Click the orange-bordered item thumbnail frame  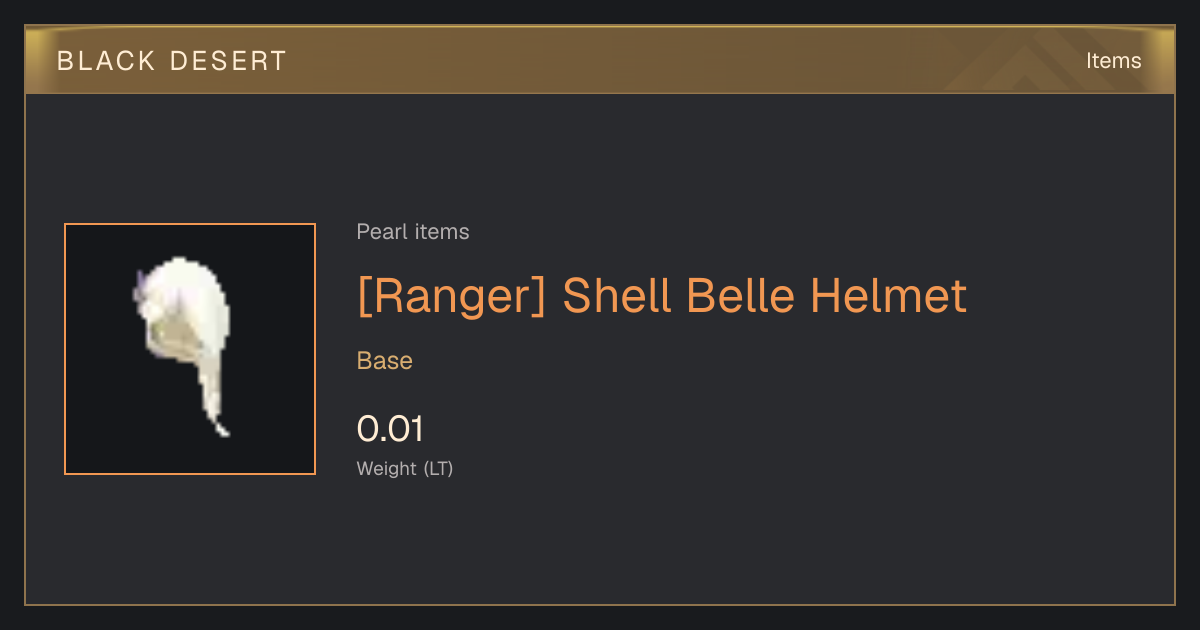190,349
